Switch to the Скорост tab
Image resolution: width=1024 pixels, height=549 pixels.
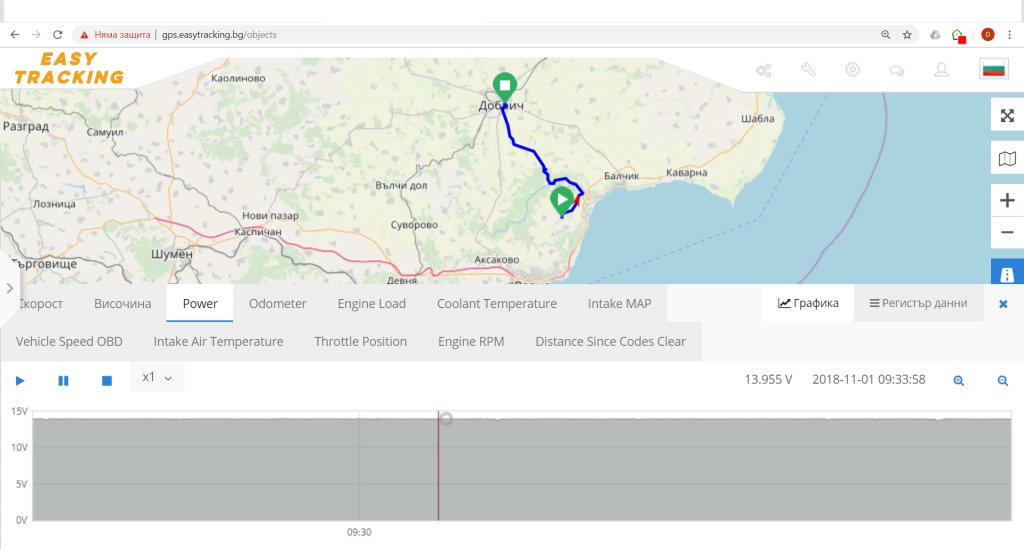click(x=40, y=304)
